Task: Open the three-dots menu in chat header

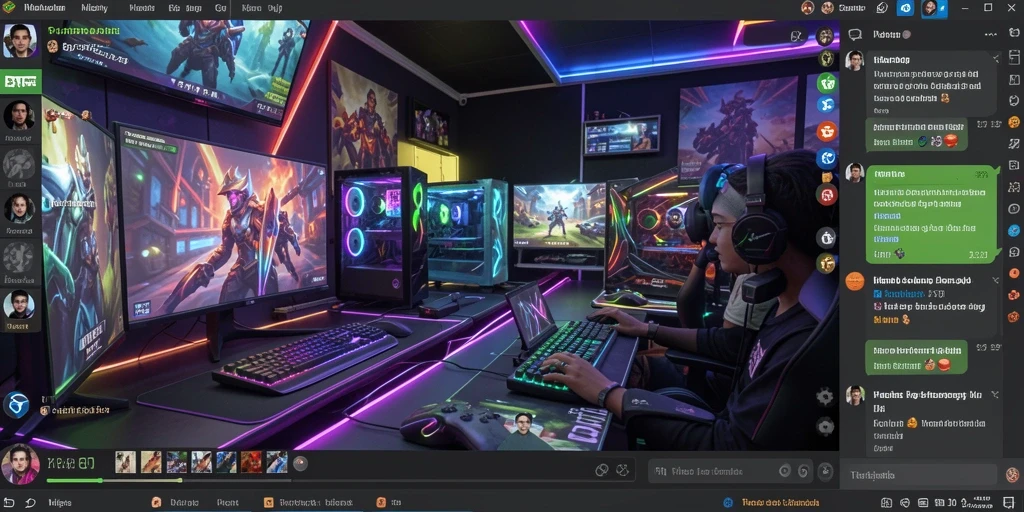Action: click(x=991, y=34)
